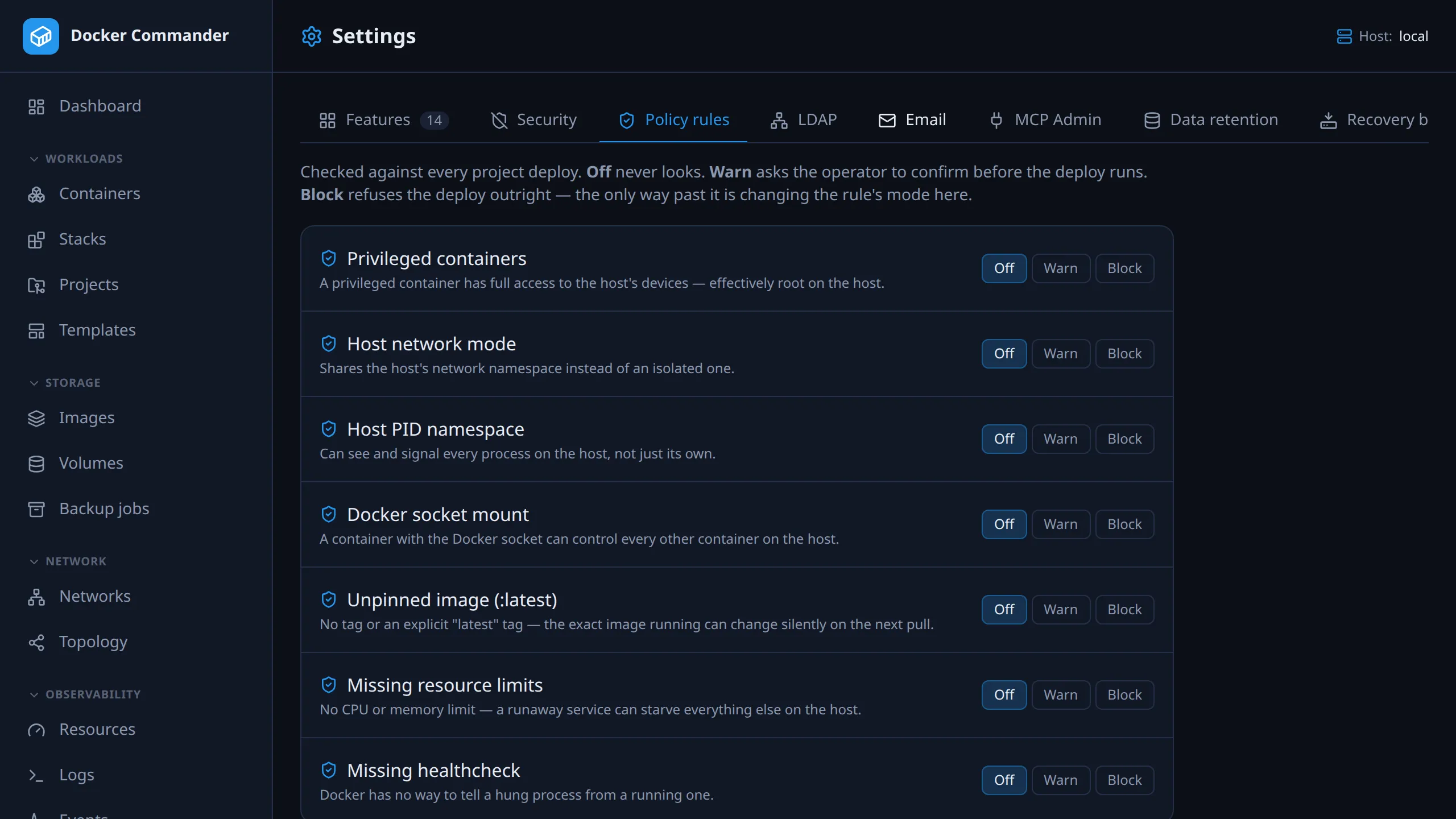
Task: Switch to the Features tab
Action: point(384,120)
